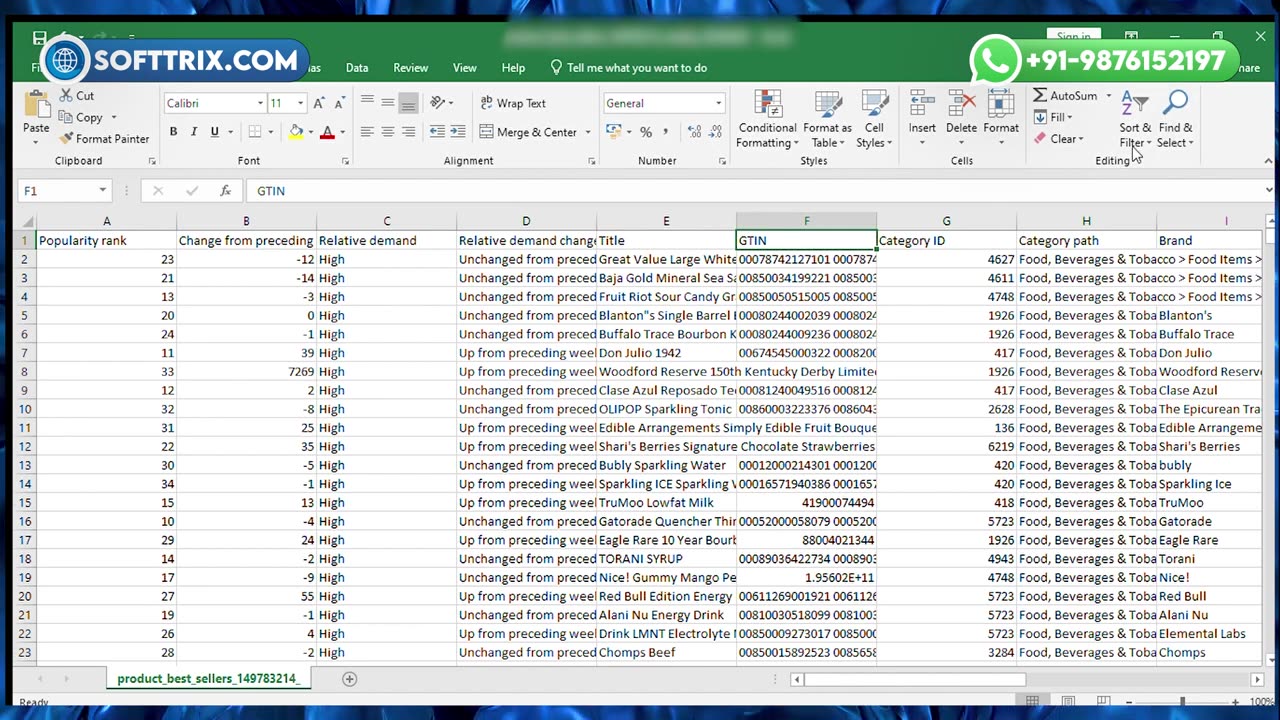Click the Category path header cell
The width and height of the screenshot is (1280, 720).
(1086, 241)
